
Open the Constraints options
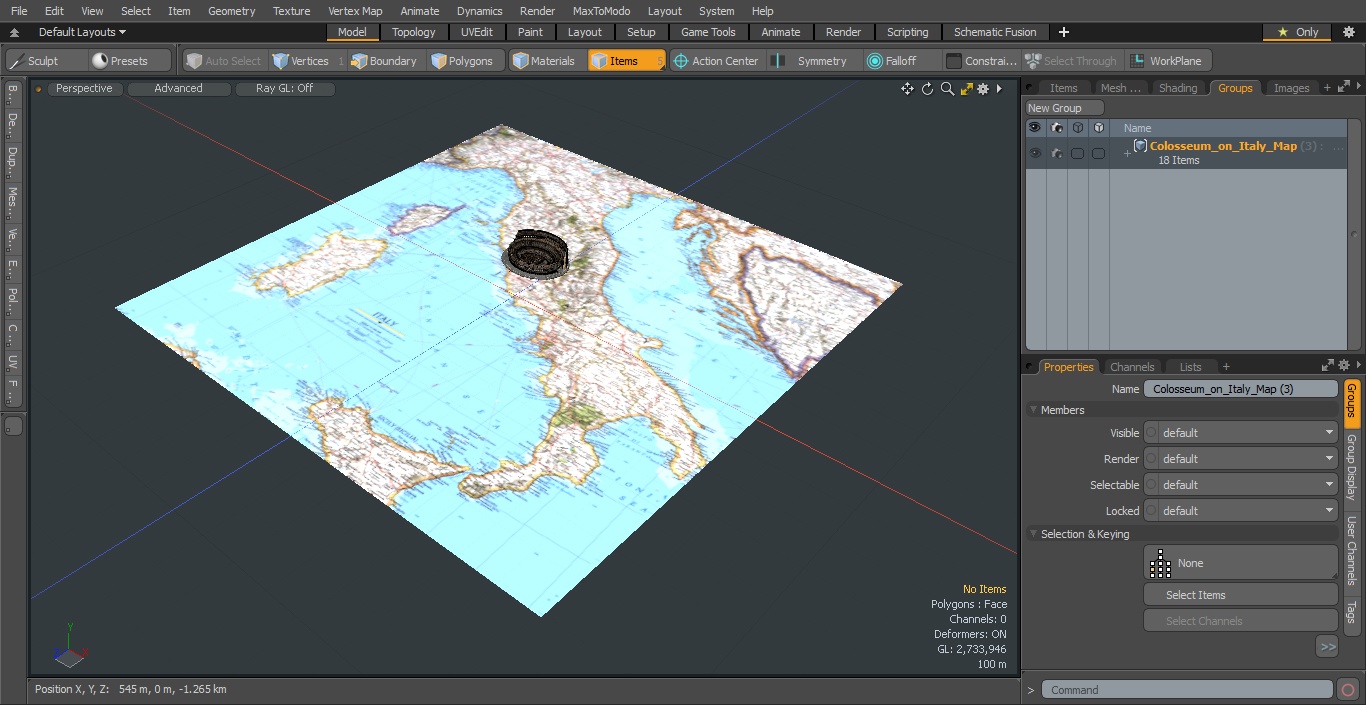pos(982,61)
